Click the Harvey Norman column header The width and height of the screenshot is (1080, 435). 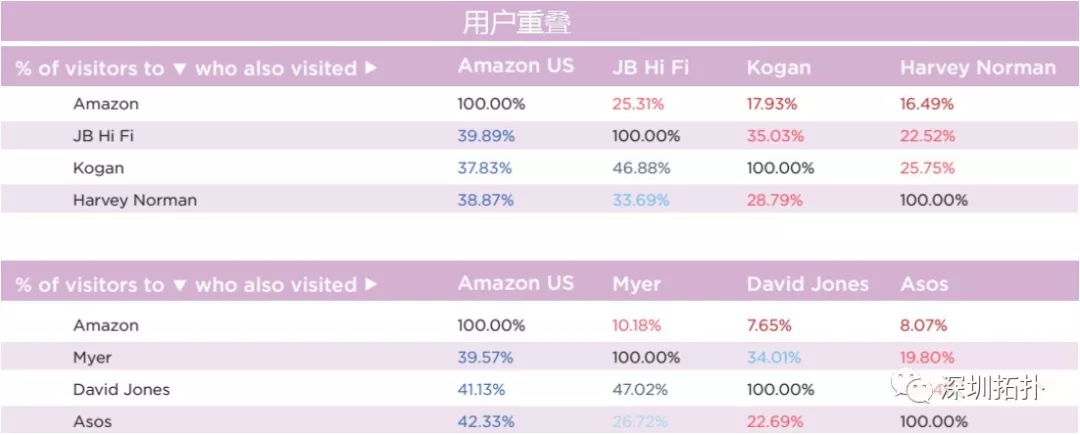pos(977,68)
